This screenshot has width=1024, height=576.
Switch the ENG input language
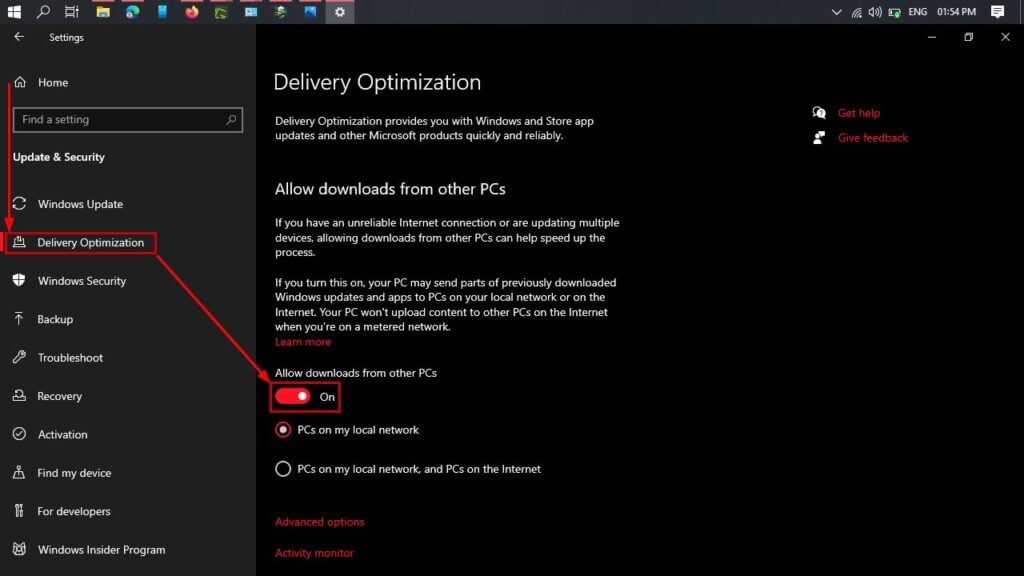[918, 12]
